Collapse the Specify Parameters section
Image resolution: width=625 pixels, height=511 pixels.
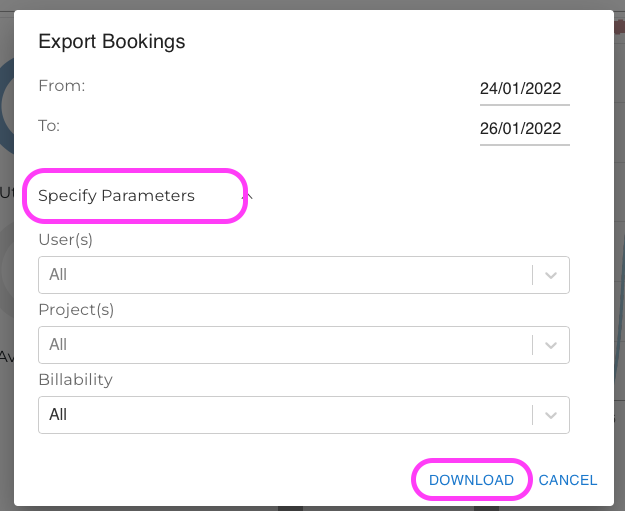[x=117, y=195]
